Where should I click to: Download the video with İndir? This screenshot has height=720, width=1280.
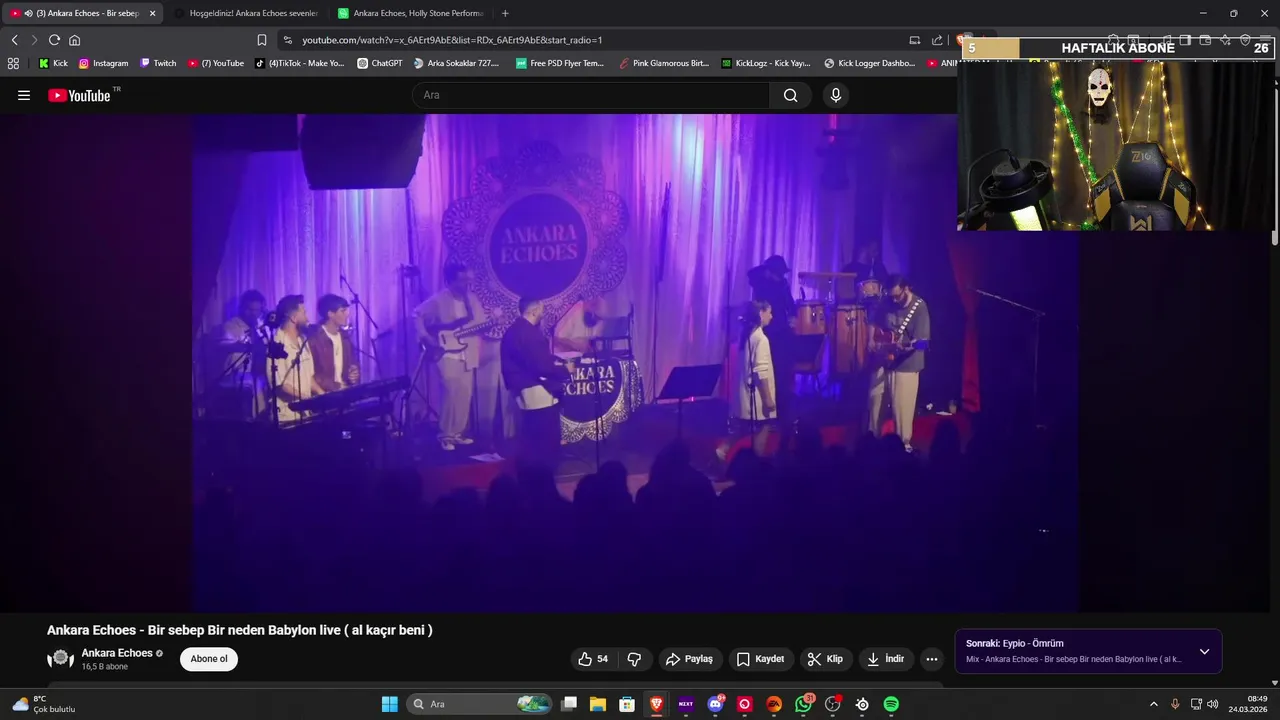(885, 659)
